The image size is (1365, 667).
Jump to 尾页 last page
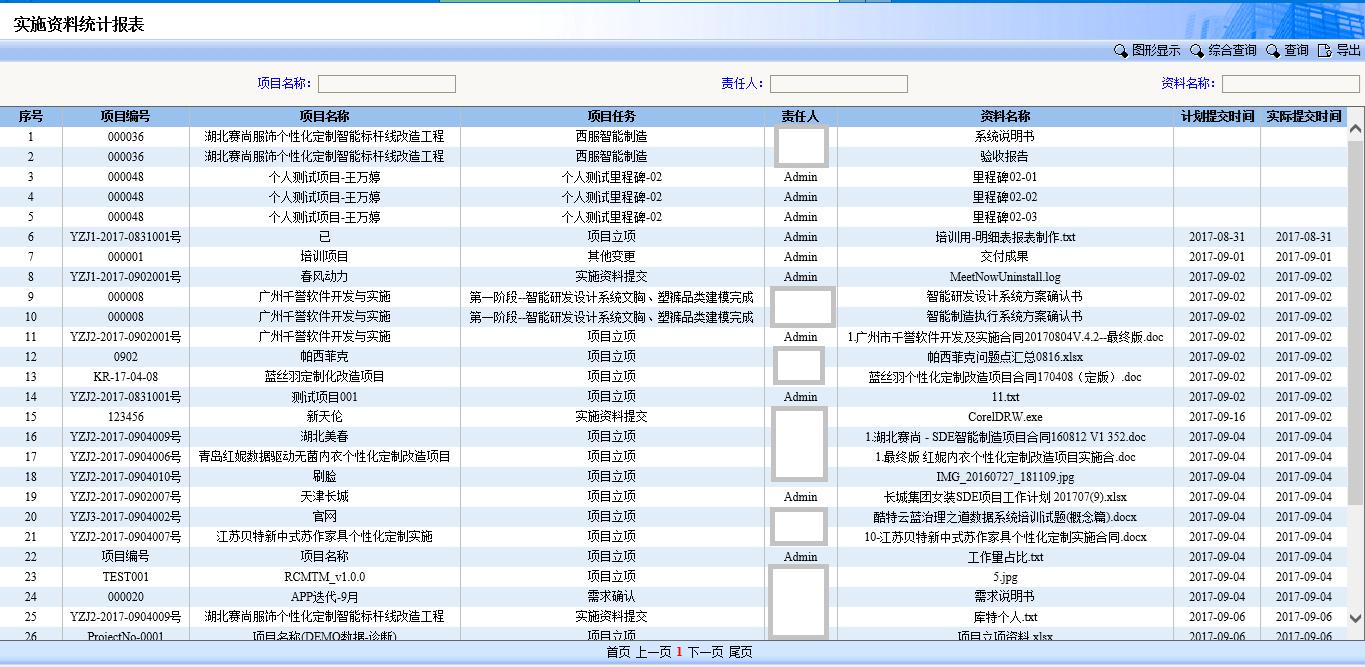740,652
